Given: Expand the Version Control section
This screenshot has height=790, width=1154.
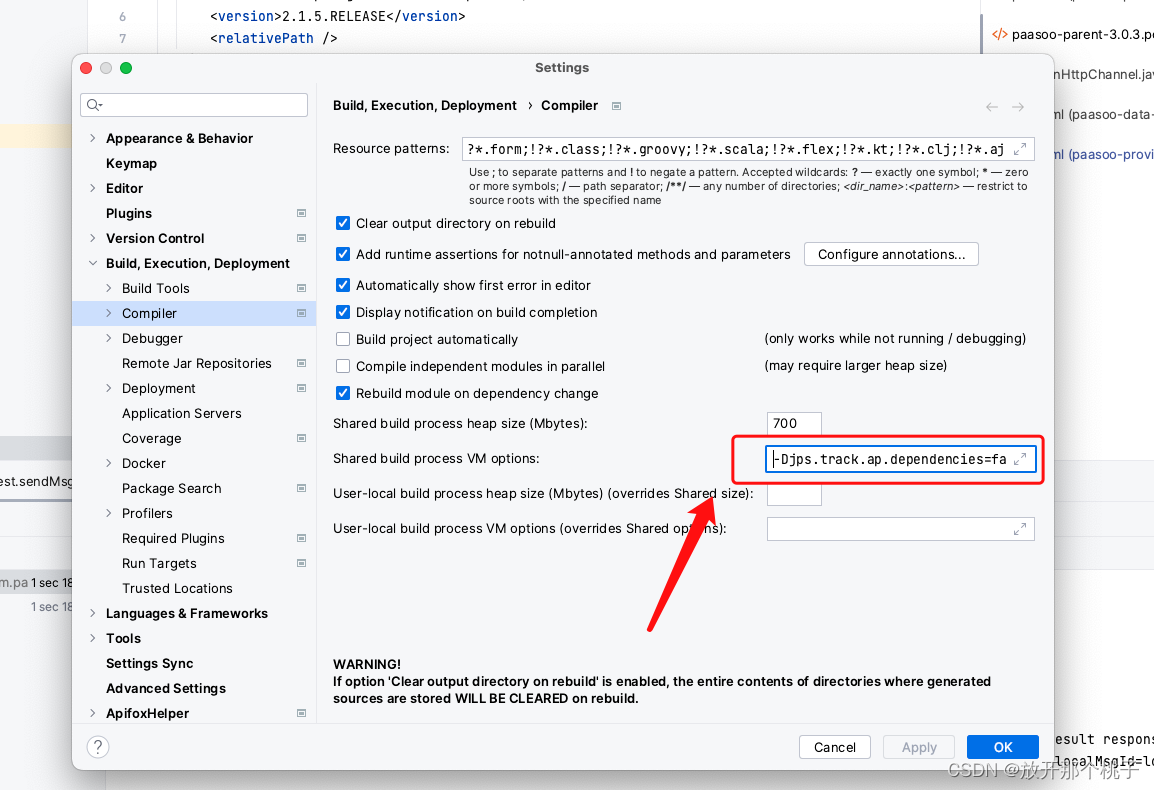Looking at the screenshot, I should (93, 239).
